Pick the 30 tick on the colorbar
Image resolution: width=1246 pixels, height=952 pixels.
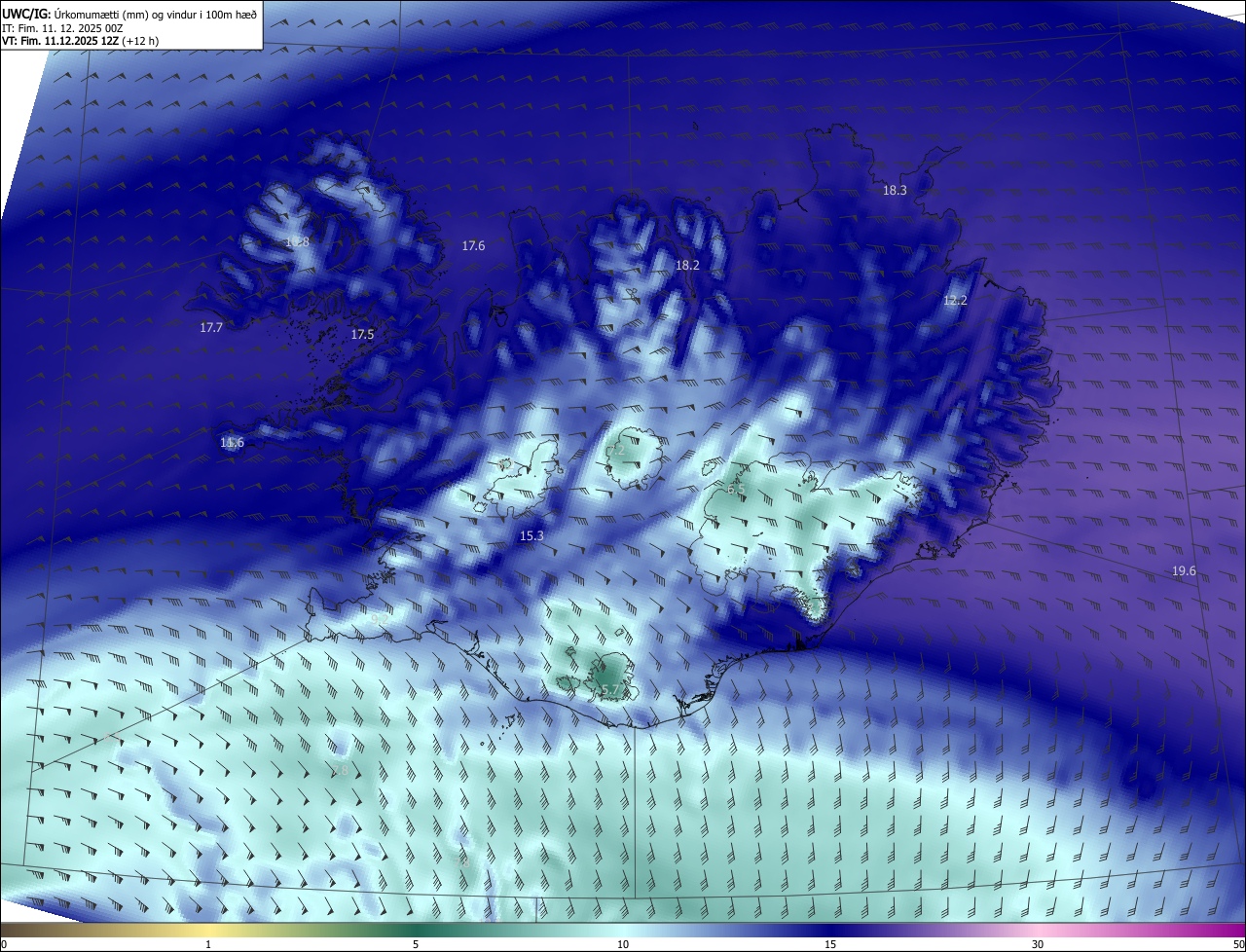tap(1038, 945)
